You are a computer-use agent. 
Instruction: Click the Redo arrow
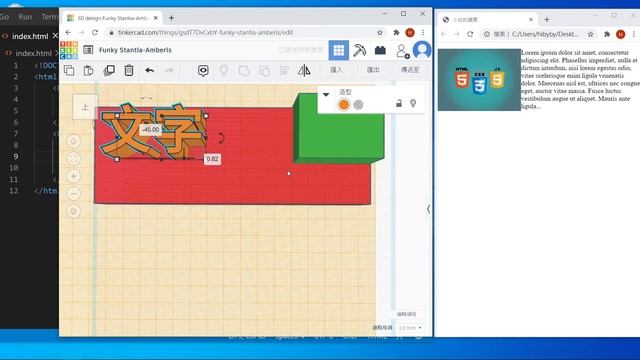point(169,70)
